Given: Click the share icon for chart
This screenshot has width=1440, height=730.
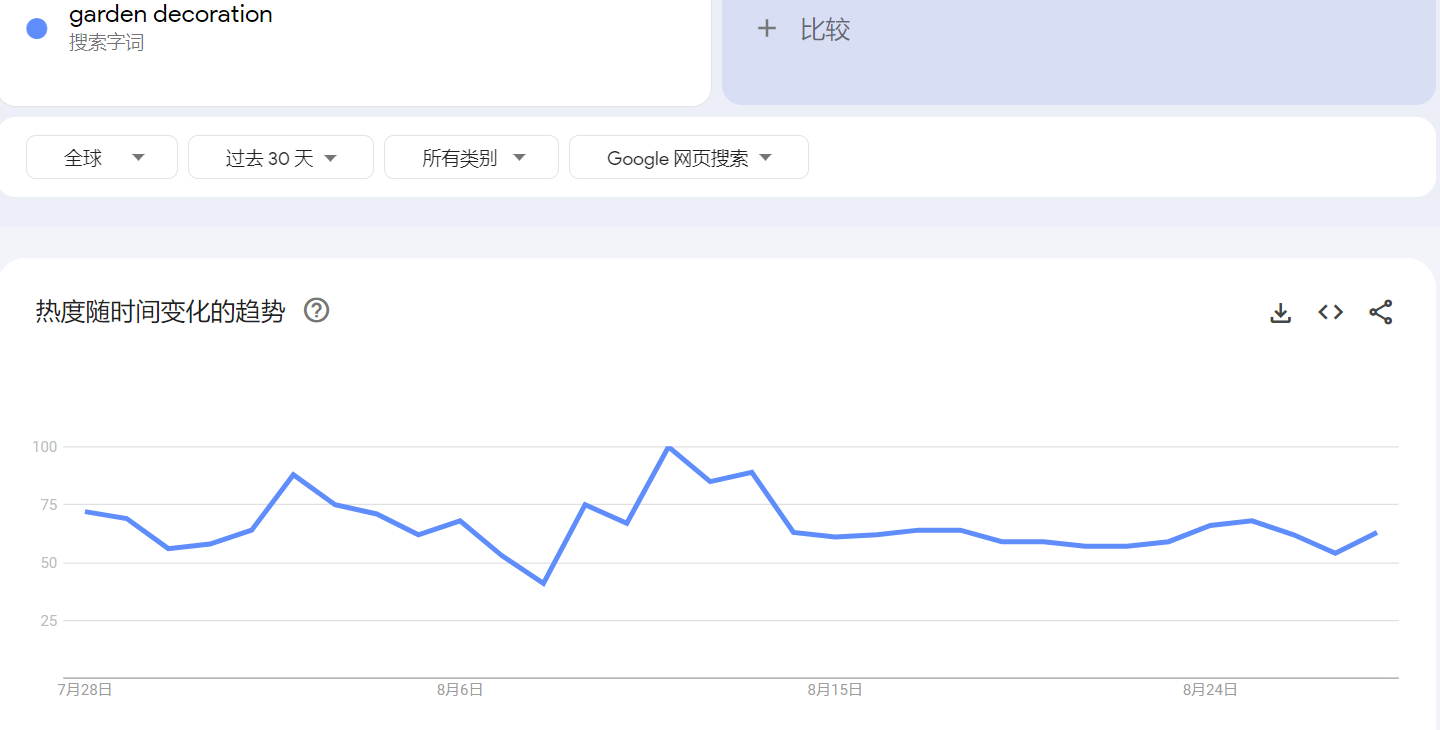Looking at the screenshot, I should point(1381,312).
